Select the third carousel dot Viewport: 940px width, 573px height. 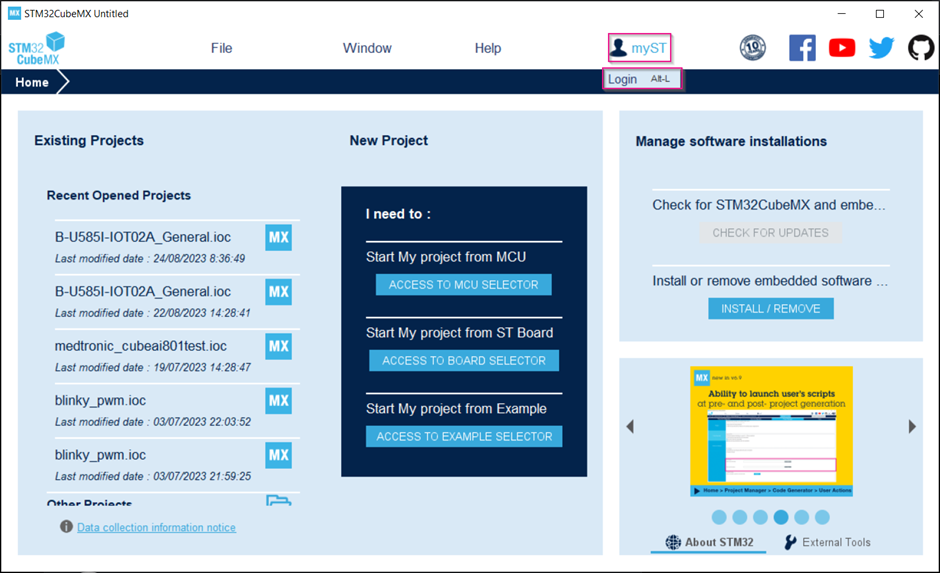(x=760, y=517)
